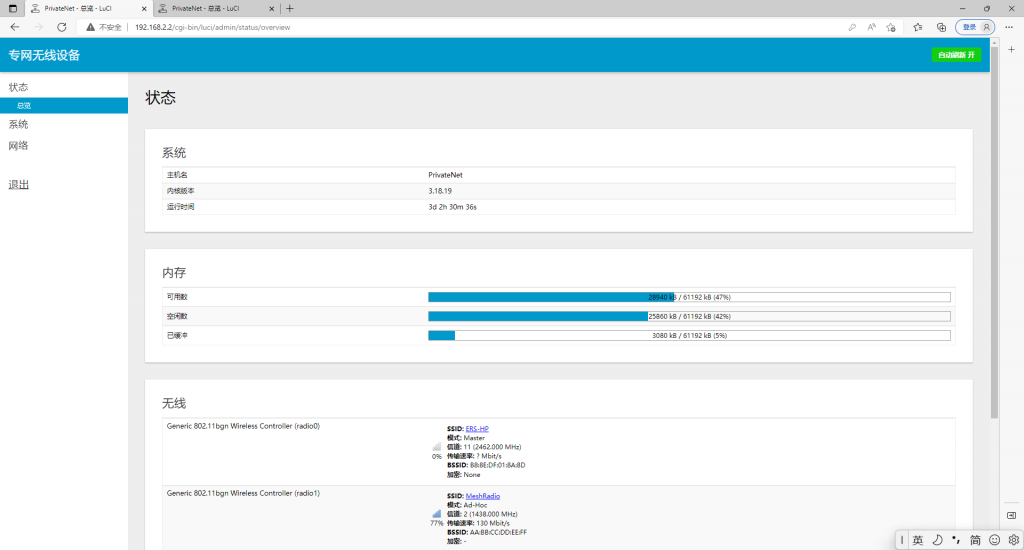The height and width of the screenshot is (550, 1024).
Task: Open IME emoji smiley icon
Action: click(x=994, y=540)
